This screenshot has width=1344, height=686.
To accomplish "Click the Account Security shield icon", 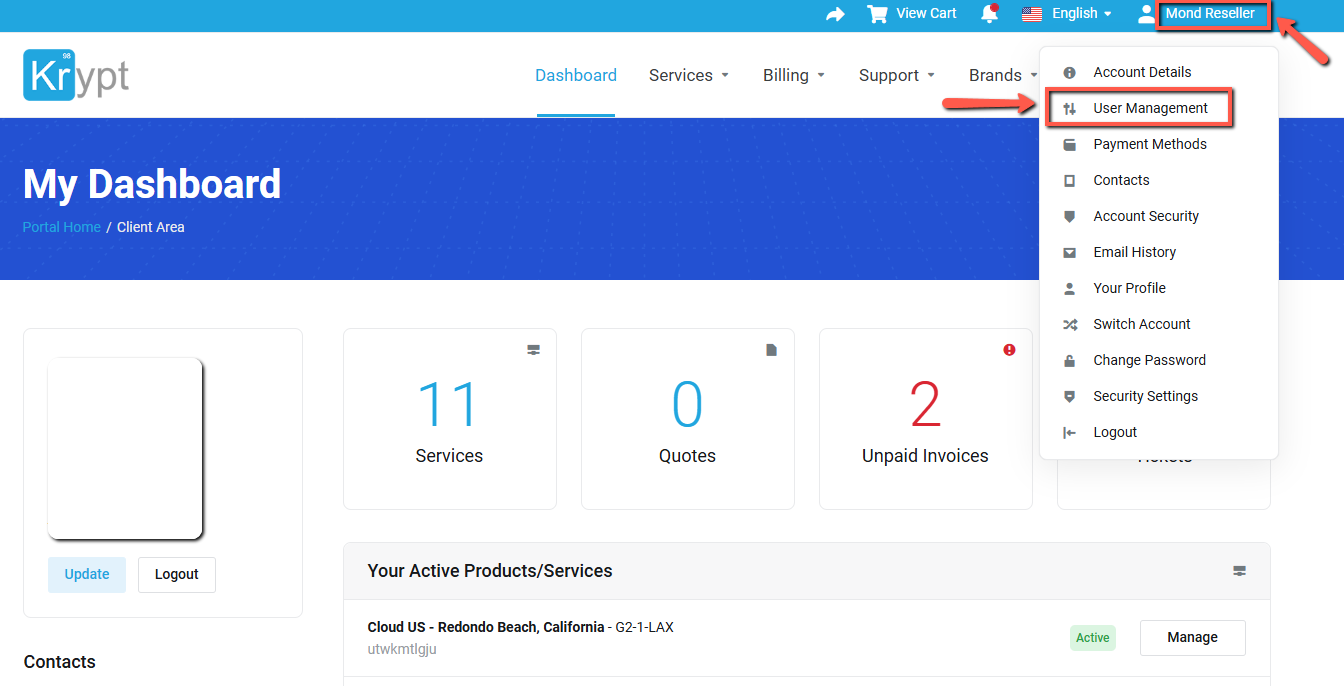I will click(1070, 216).
